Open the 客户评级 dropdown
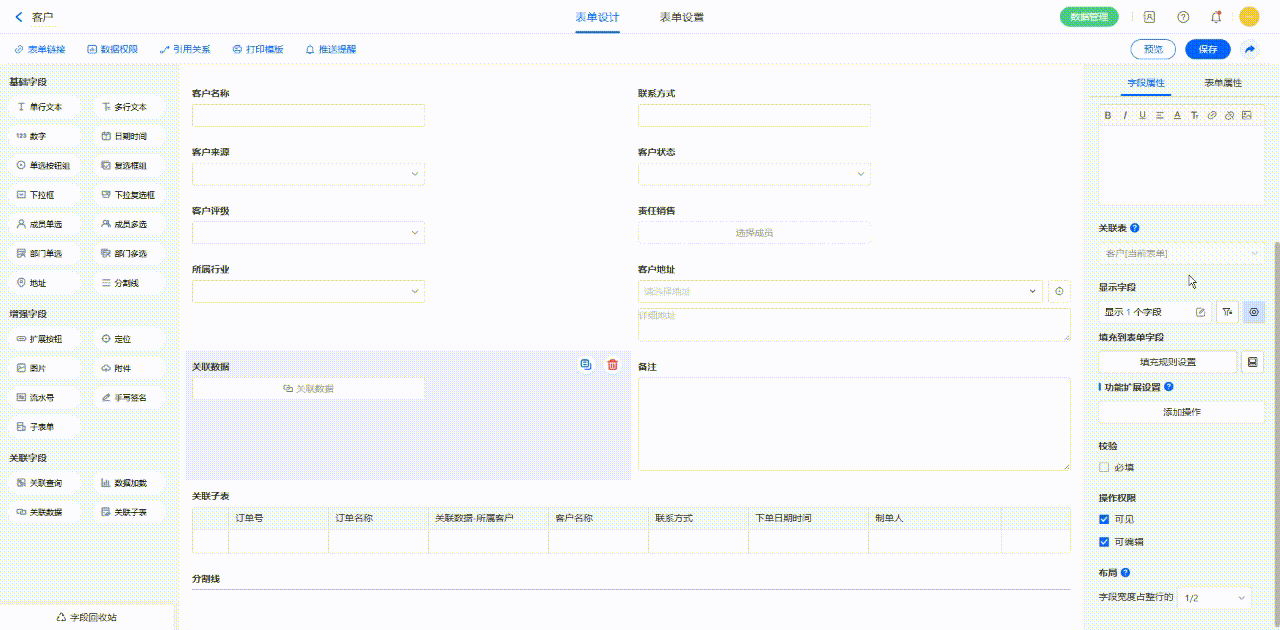 coord(308,233)
